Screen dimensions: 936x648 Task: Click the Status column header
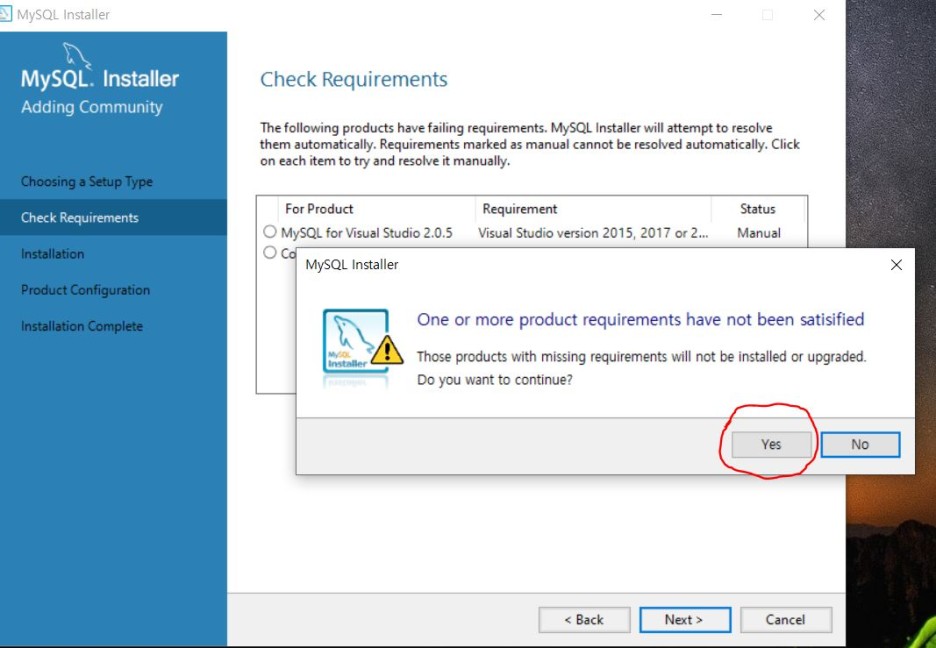pyautogui.click(x=758, y=209)
